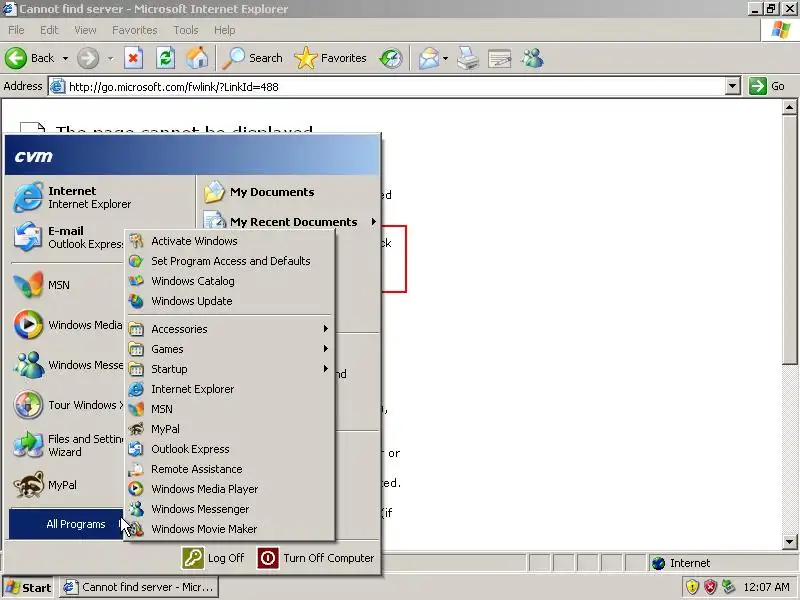Viewport: 800px width, 600px height.
Task: Stop loading with the red X icon
Action: point(133,58)
